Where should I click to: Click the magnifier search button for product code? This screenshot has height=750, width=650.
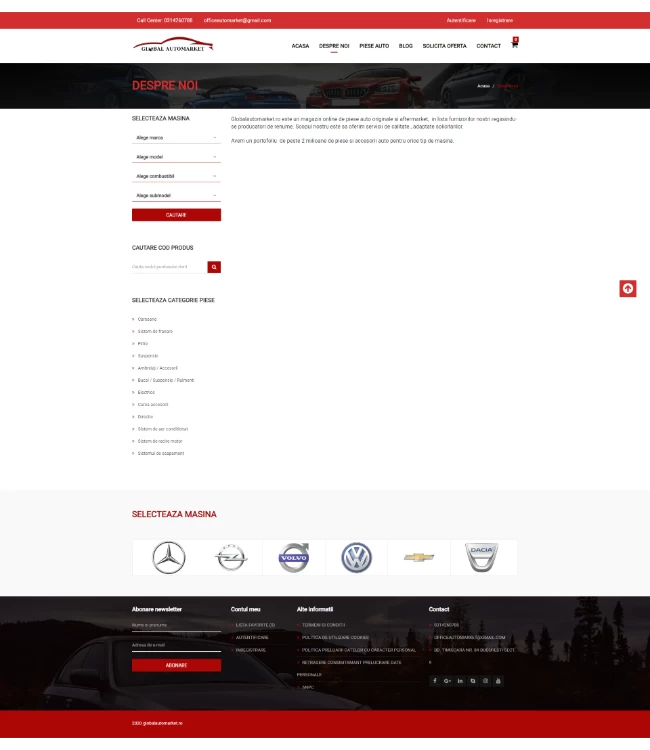click(214, 267)
